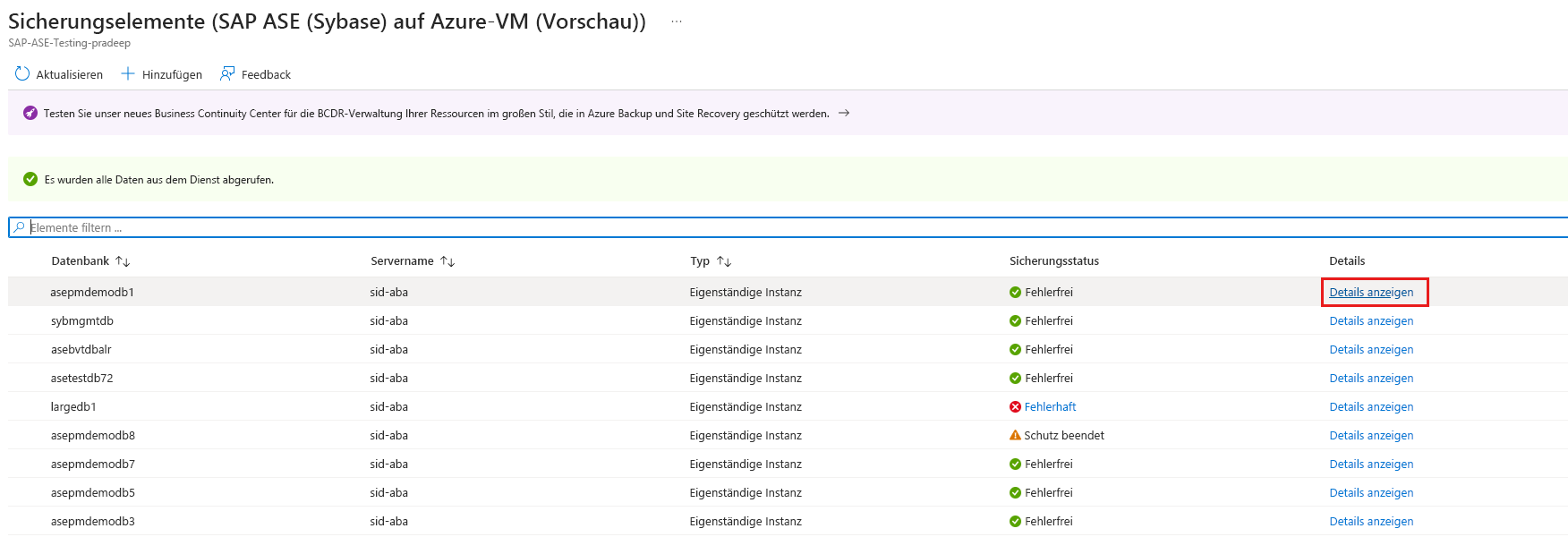
Task: Click 'Es wurden alle Daten' notification message
Action: coord(159,180)
